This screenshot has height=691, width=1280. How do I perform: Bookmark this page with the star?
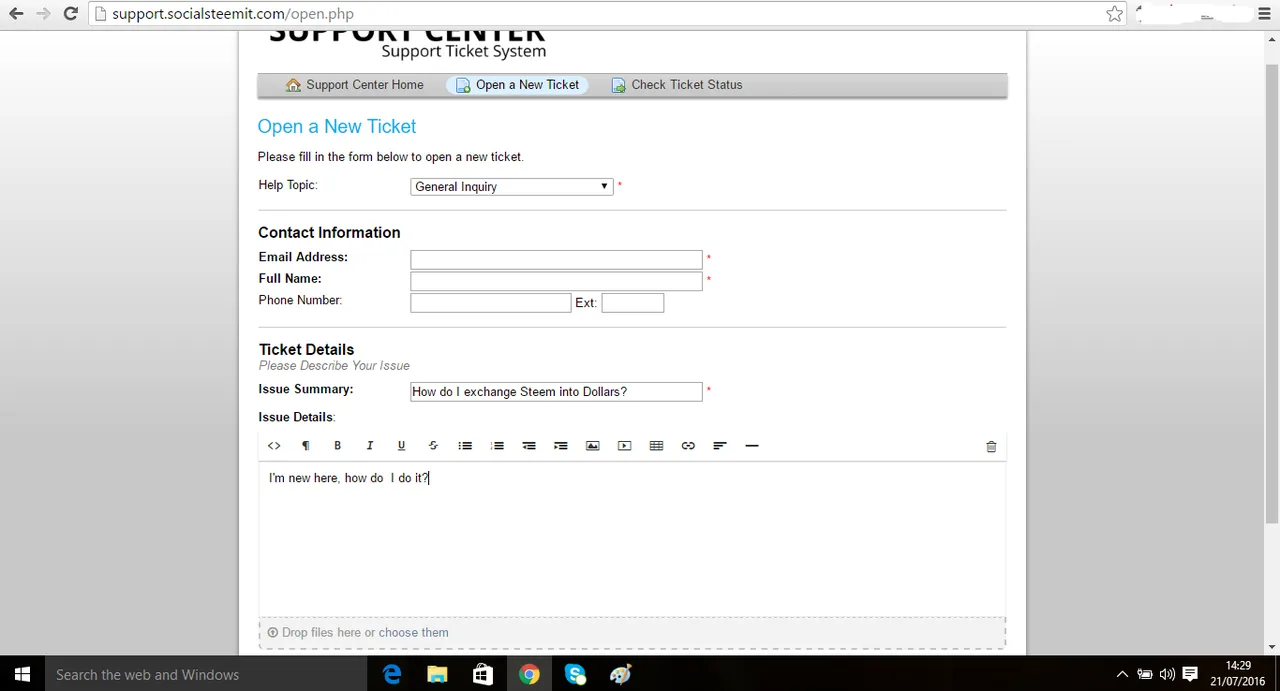point(1114,14)
